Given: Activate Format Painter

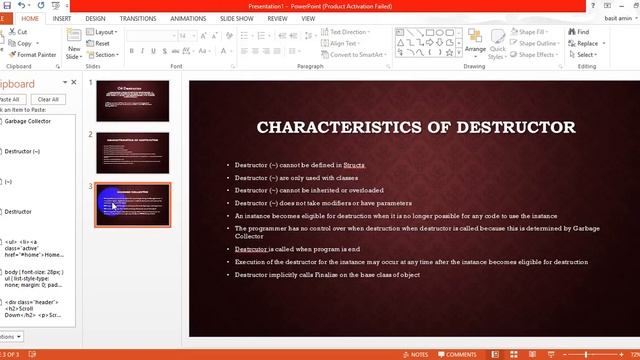Looking at the screenshot, I should pyautogui.click(x=32, y=54).
